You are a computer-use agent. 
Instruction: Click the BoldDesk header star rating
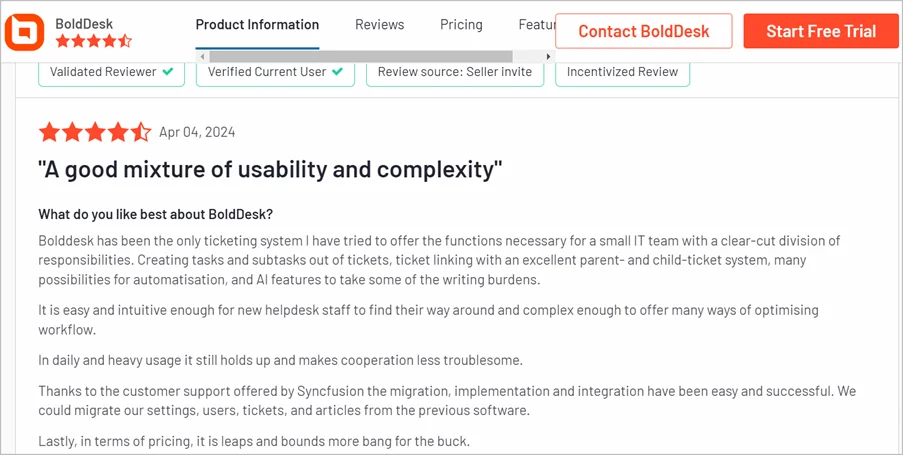(94, 41)
